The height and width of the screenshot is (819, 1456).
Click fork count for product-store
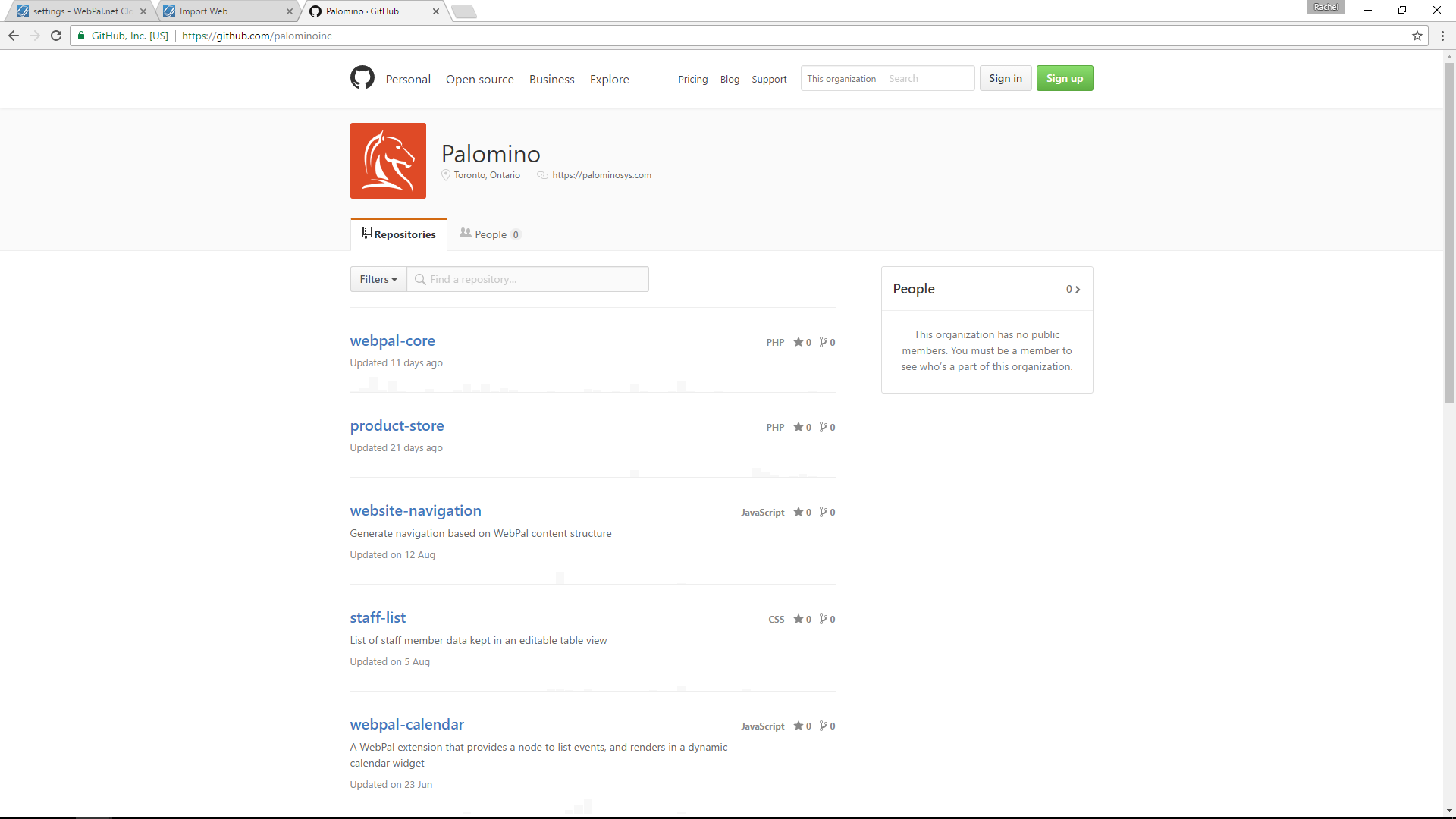tap(827, 428)
